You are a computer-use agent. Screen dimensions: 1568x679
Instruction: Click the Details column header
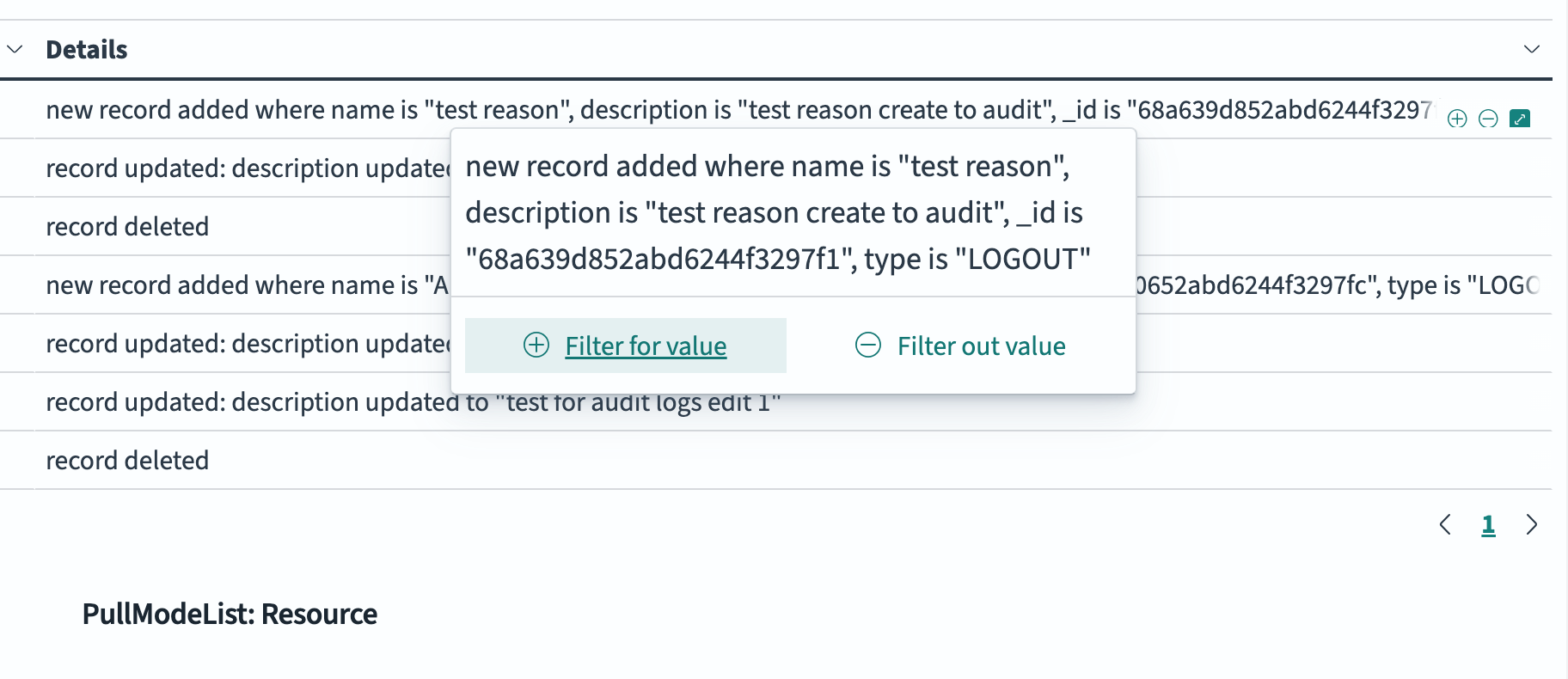pyautogui.click(x=87, y=50)
